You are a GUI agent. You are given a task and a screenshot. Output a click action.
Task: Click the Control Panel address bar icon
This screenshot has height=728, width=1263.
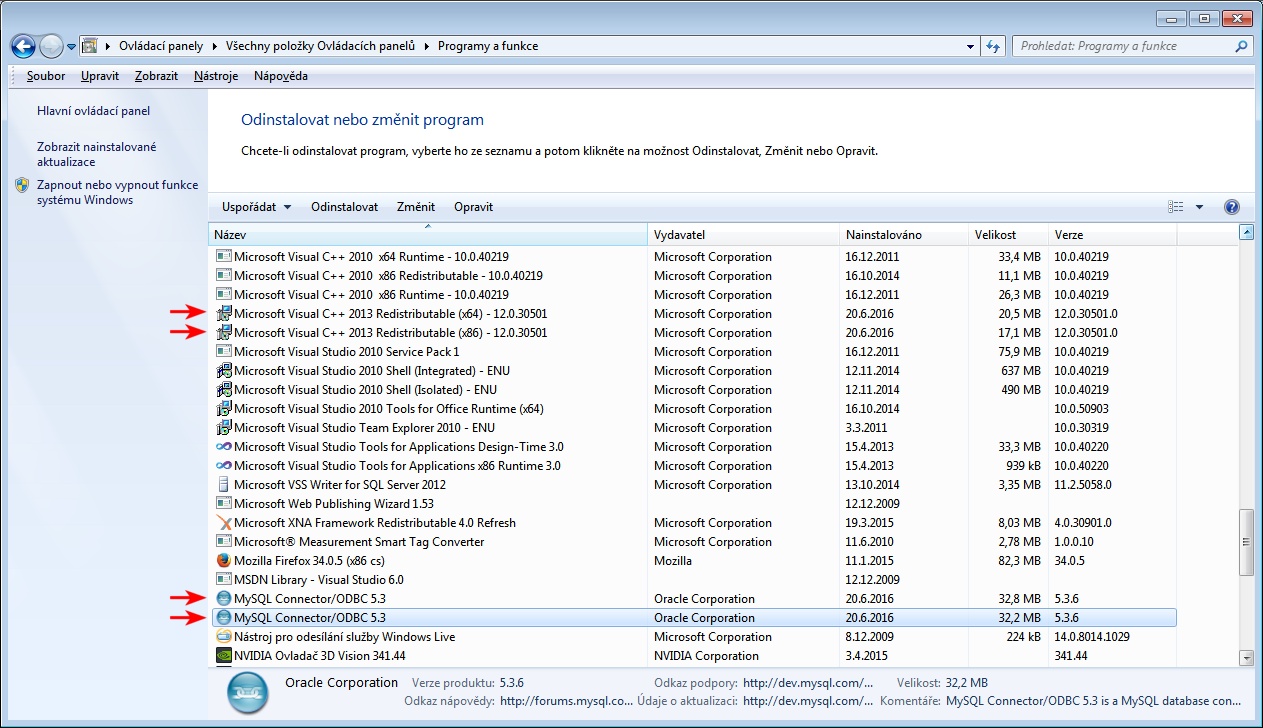tap(89, 46)
